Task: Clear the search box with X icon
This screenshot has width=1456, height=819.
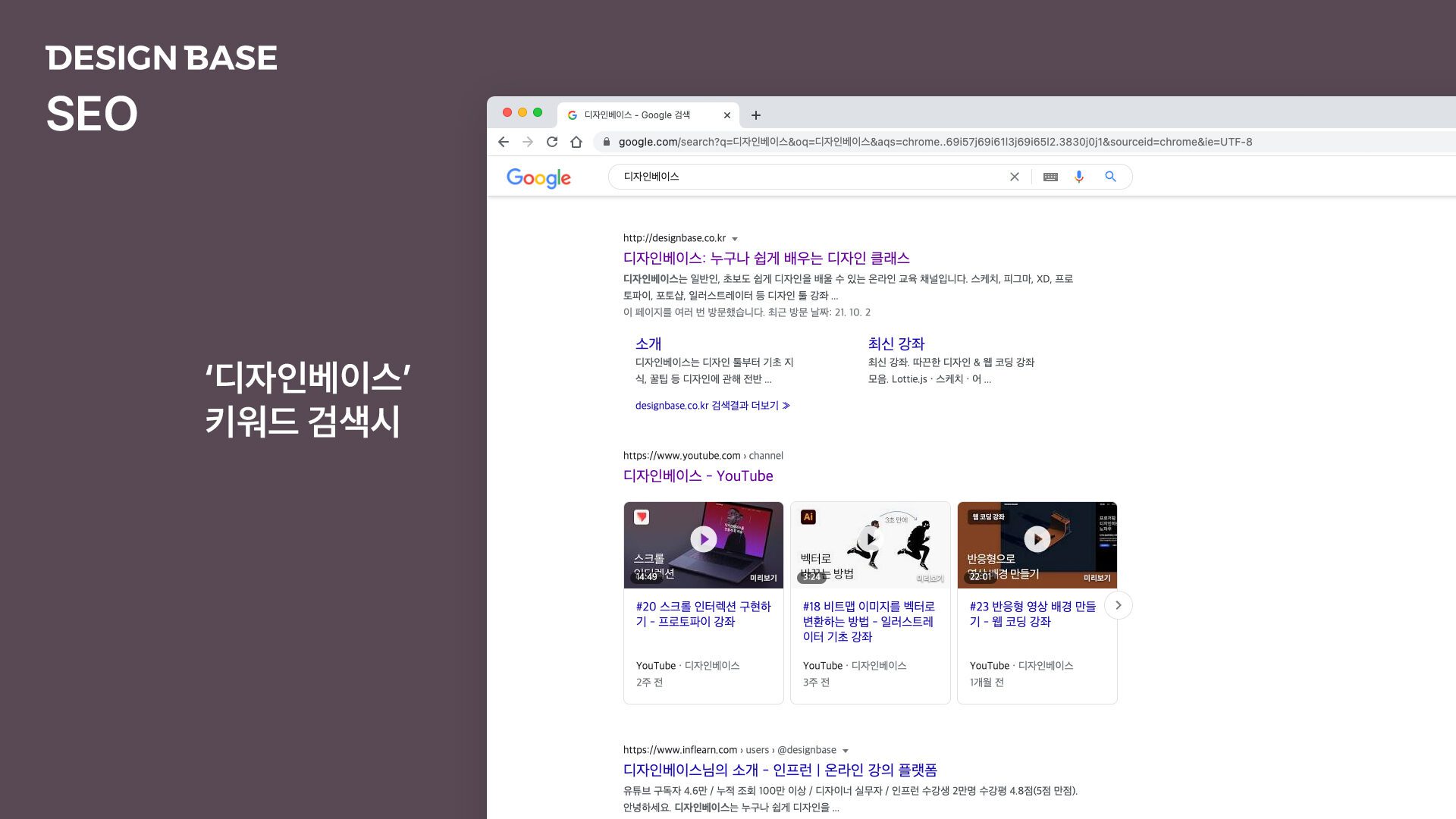Action: pos(1014,177)
